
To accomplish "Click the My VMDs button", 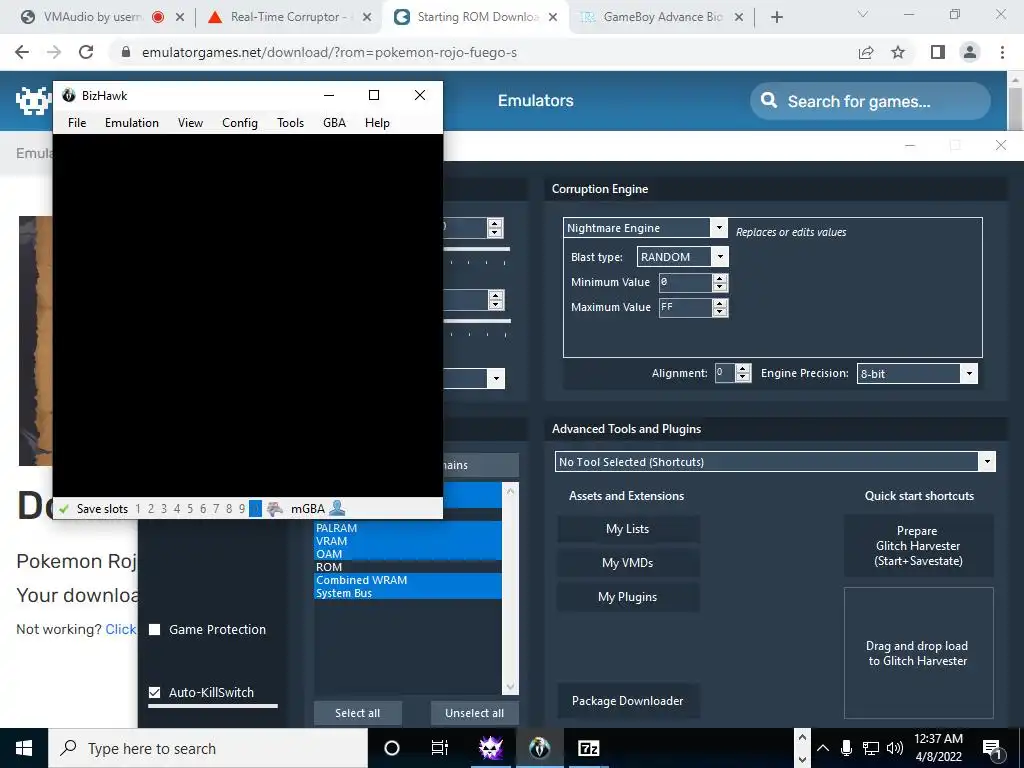I will pos(628,563).
